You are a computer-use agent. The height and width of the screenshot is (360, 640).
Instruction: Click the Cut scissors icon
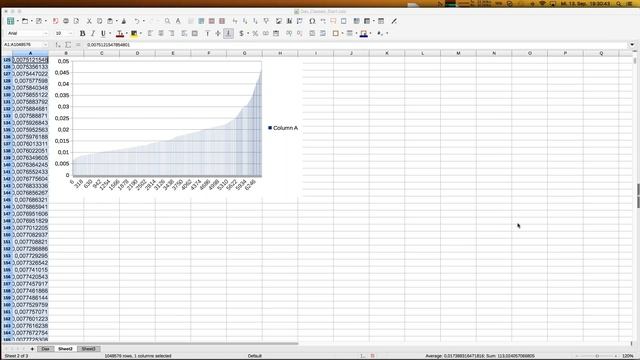tap(89, 21)
